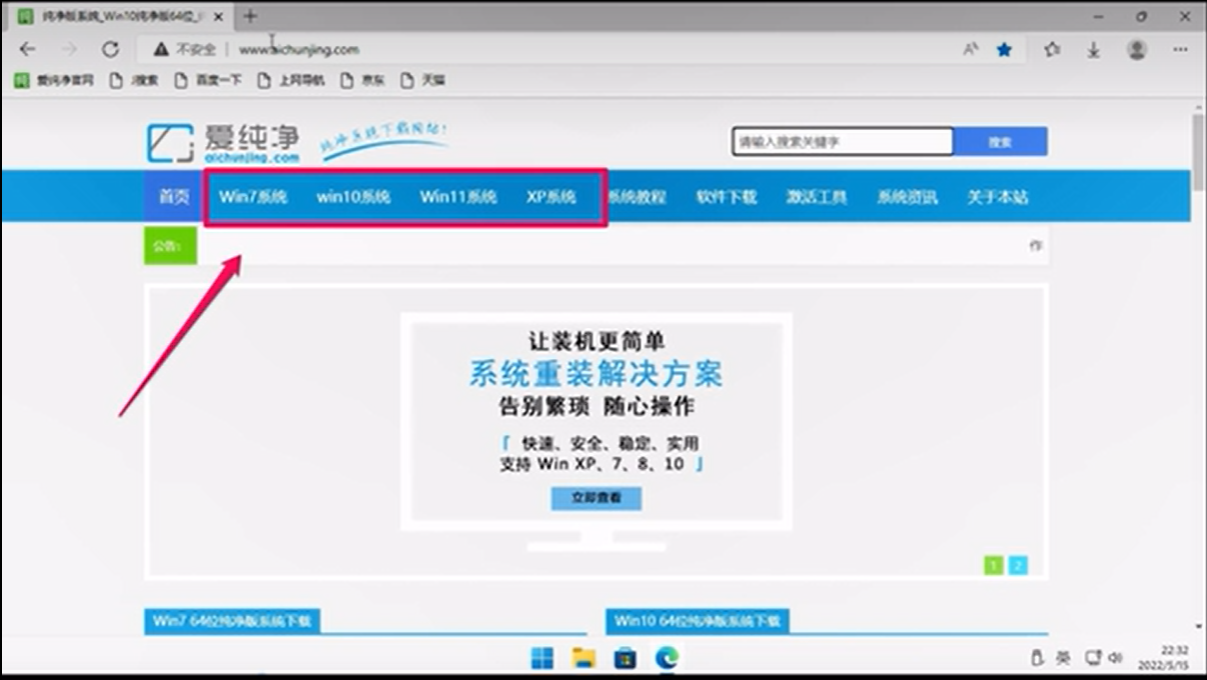Open the green first bookmark in favorites bar
Image resolution: width=1207 pixels, height=680 pixels.
pyautogui.click(x=53, y=81)
